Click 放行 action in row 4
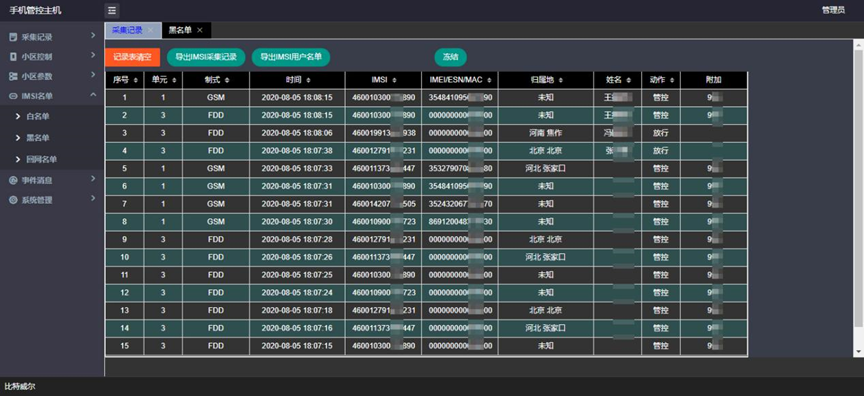This screenshot has width=864, height=396. pyautogui.click(x=661, y=150)
